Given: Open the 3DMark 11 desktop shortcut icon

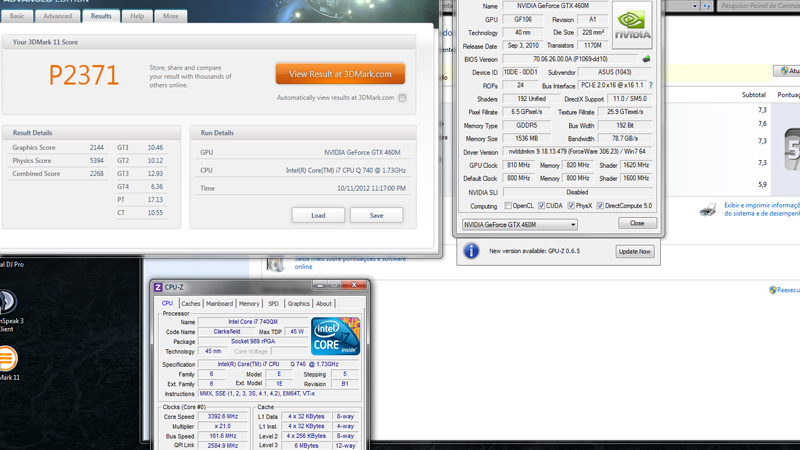Looking at the screenshot, I should [8, 359].
